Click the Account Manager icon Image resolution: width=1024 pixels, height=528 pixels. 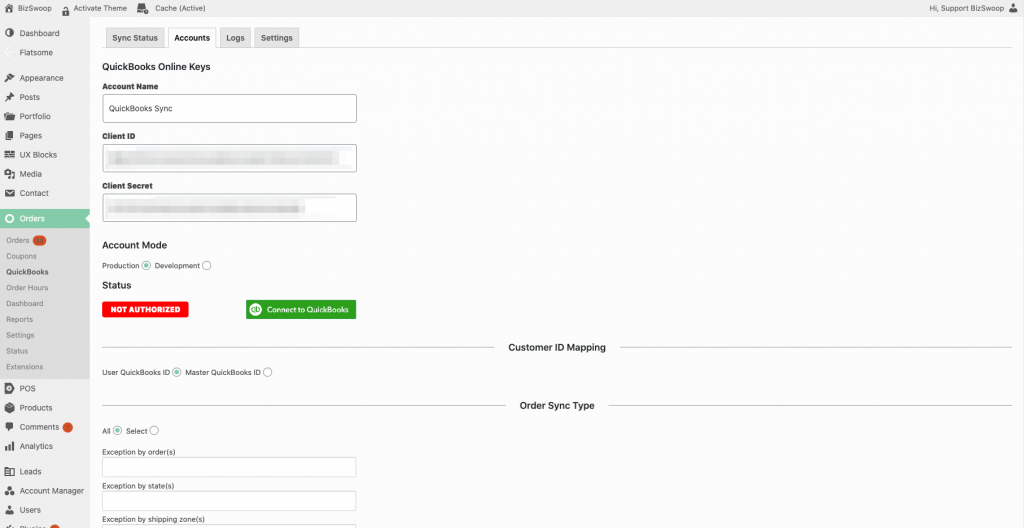coord(9,491)
